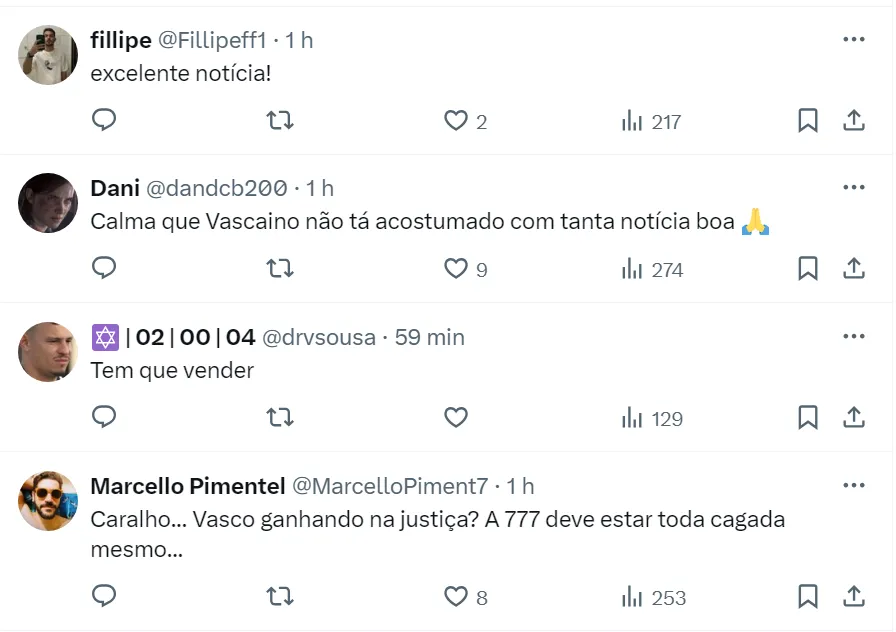896x632 pixels.
Task: Share Marcello Pimentel's tweet
Action: coord(854,597)
